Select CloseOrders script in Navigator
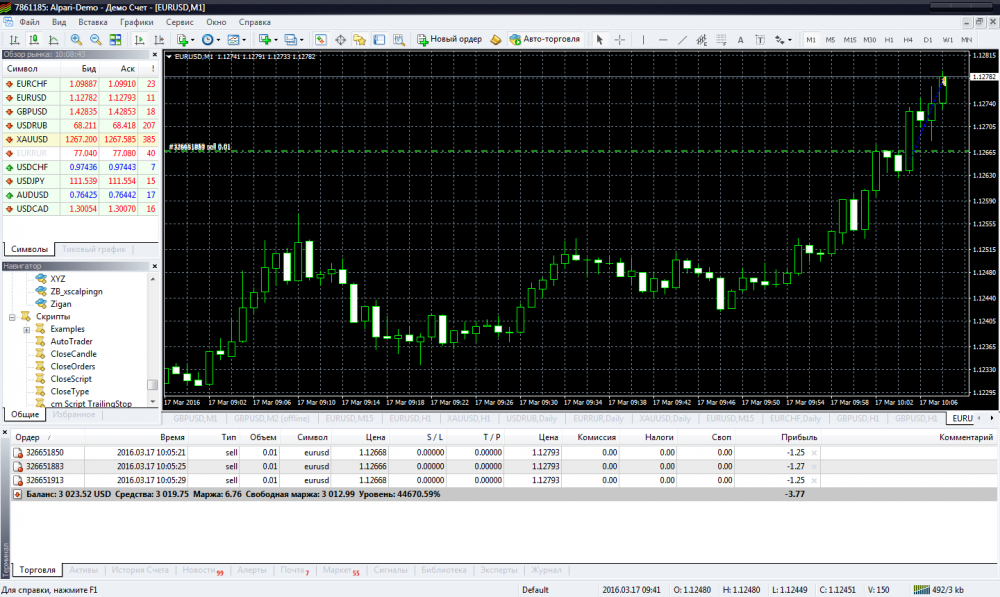This screenshot has height=597, width=1000. coord(73,367)
